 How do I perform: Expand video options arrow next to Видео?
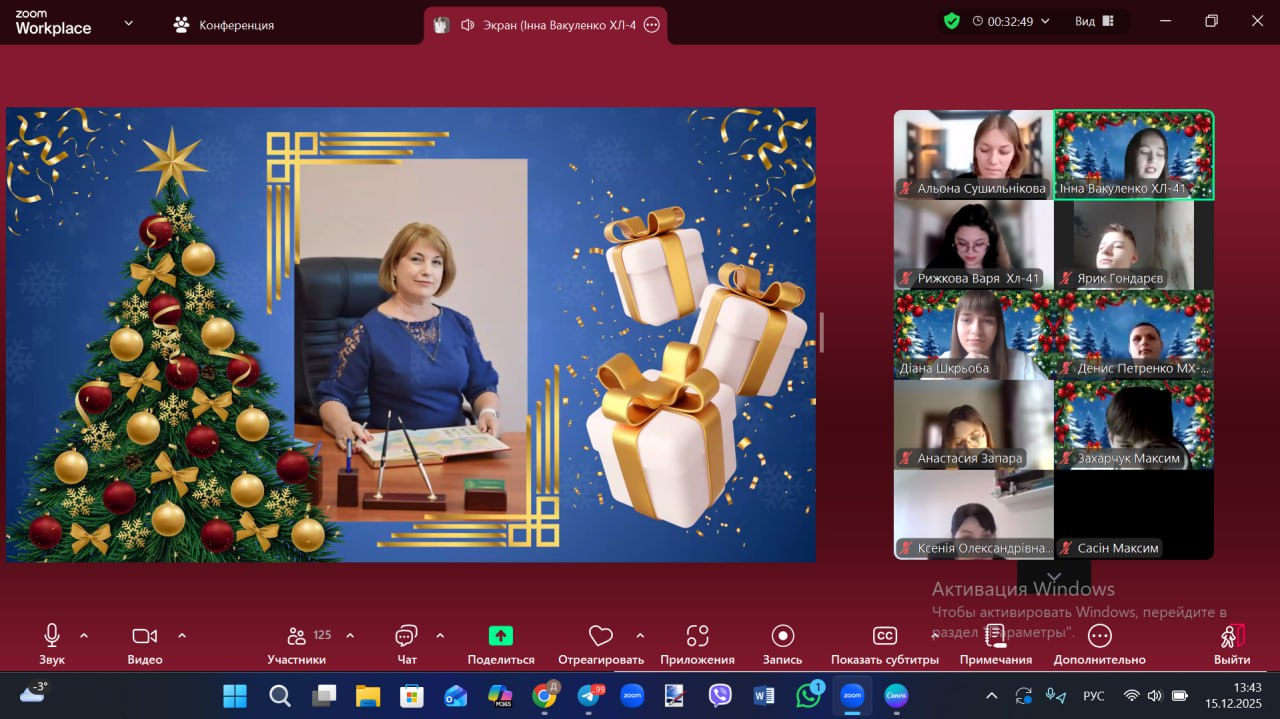(x=182, y=635)
